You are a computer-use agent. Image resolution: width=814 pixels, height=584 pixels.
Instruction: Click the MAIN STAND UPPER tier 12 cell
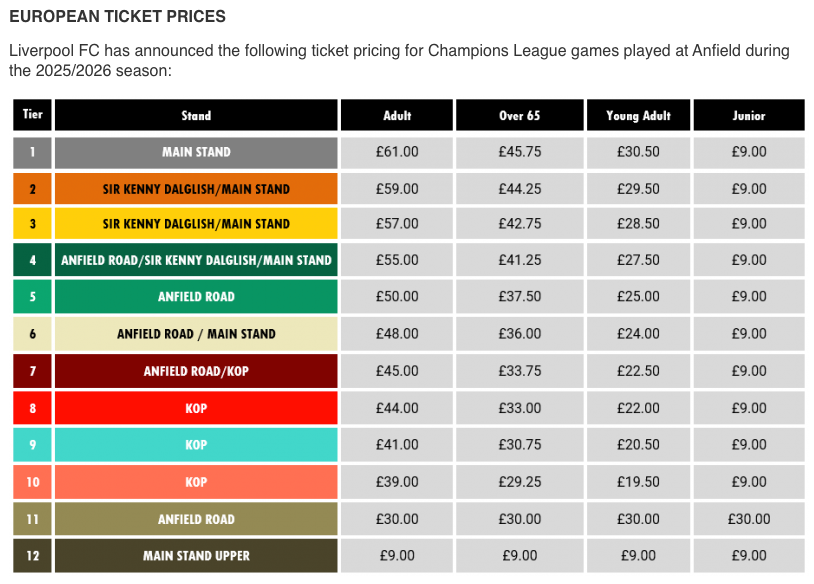(x=196, y=556)
